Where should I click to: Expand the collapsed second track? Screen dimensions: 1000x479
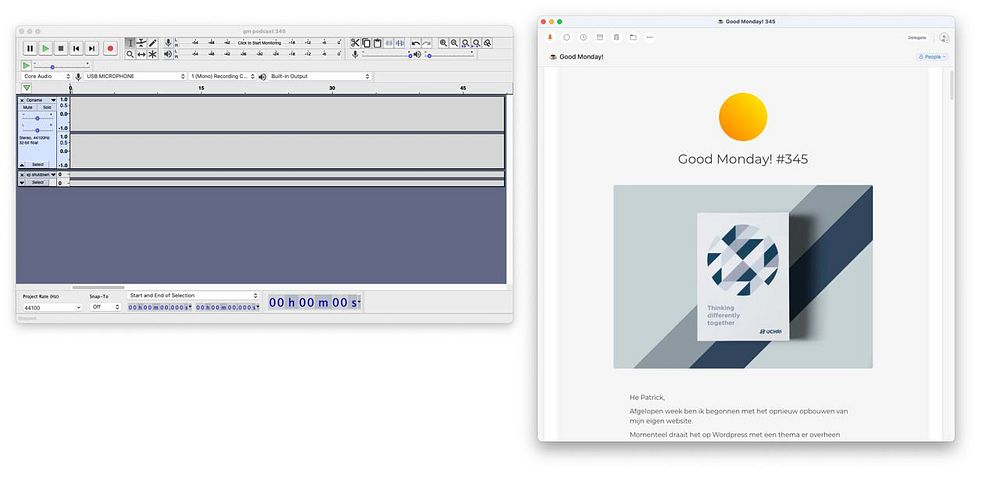tap(22, 182)
